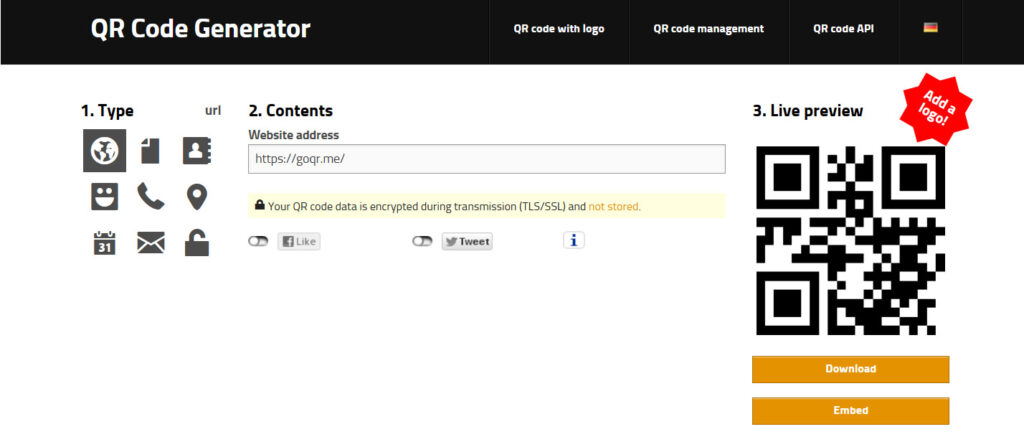1024x447 pixels.
Task: Click the red Add a logo badge
Action: pos(936,108)
